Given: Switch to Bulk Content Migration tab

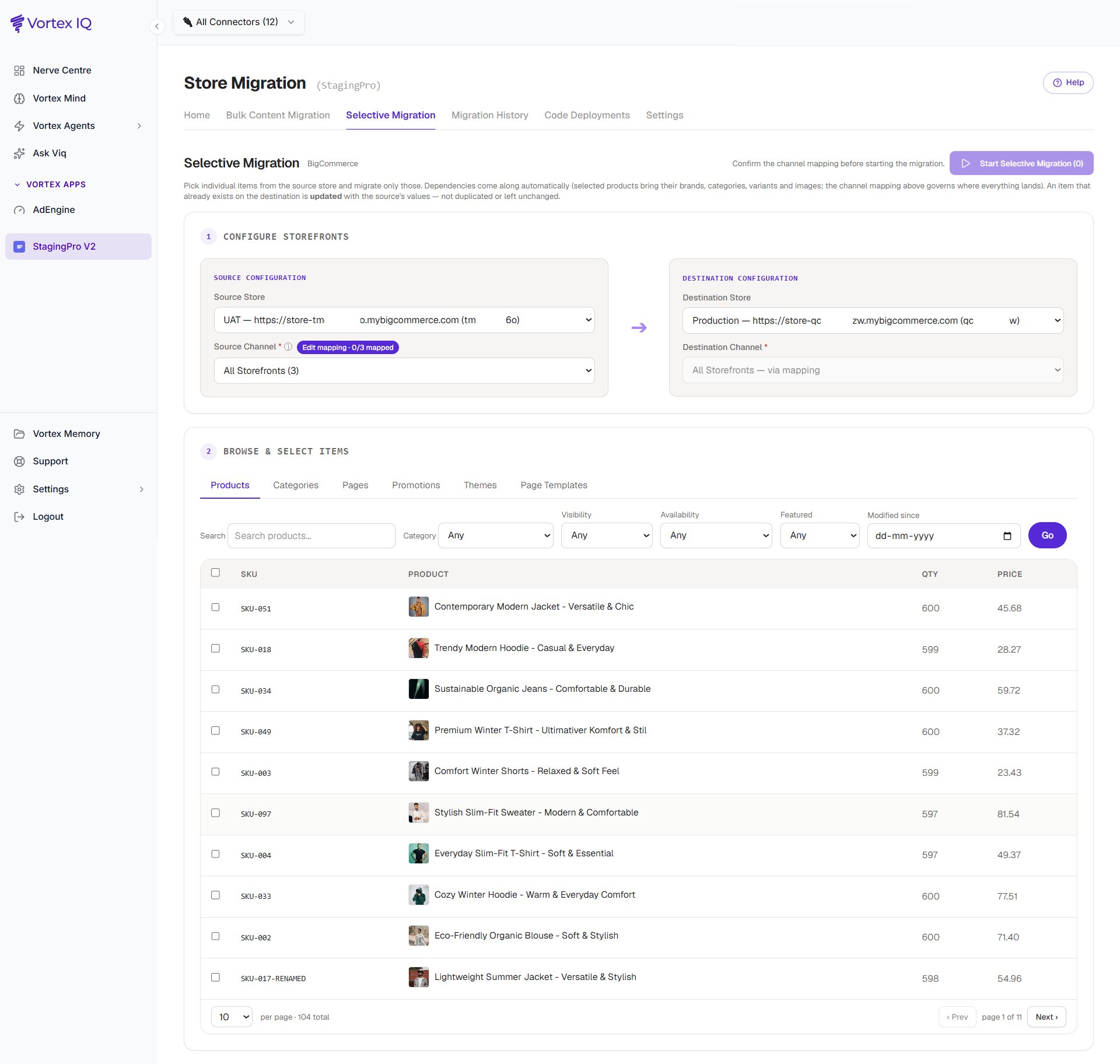Looking at the screenshot, I should click(278, 116).
